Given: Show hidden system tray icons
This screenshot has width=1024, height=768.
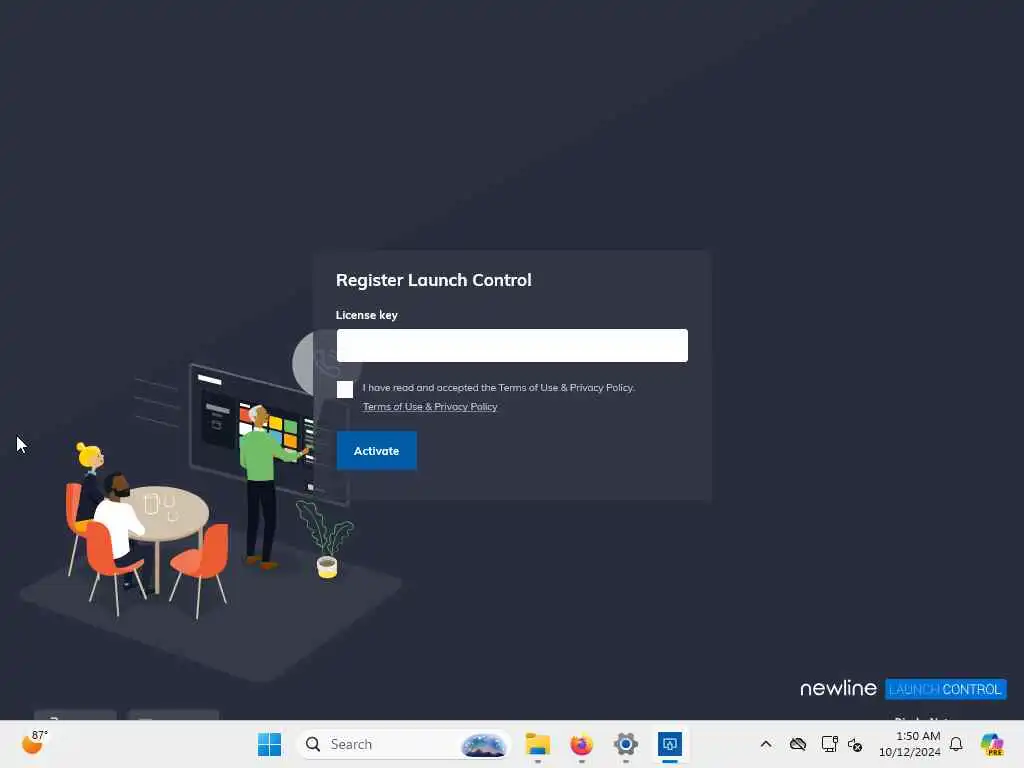Looking at the screenshot, I should click(x=766, y=744).
